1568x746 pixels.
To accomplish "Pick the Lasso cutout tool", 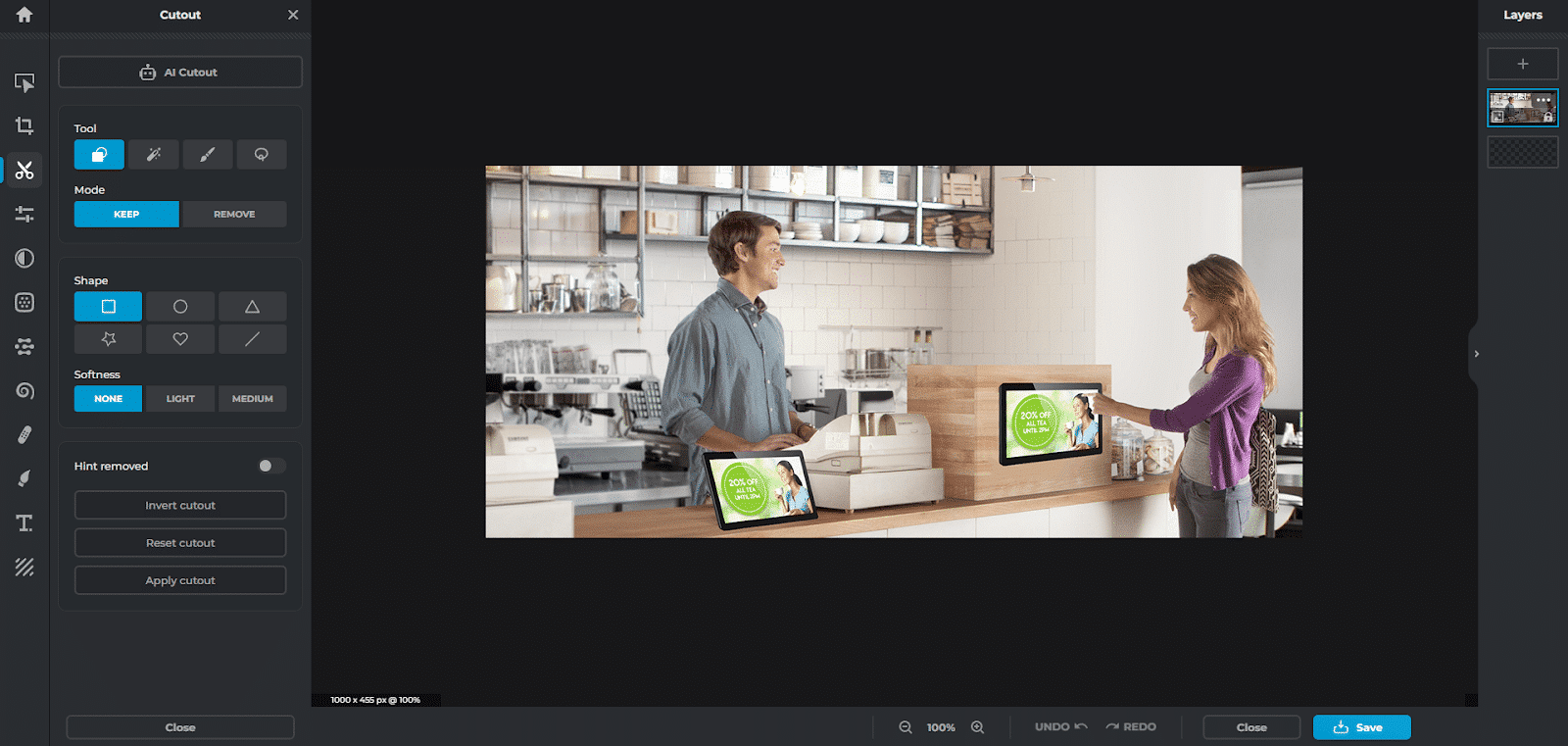I will click(x=262, y=155).
